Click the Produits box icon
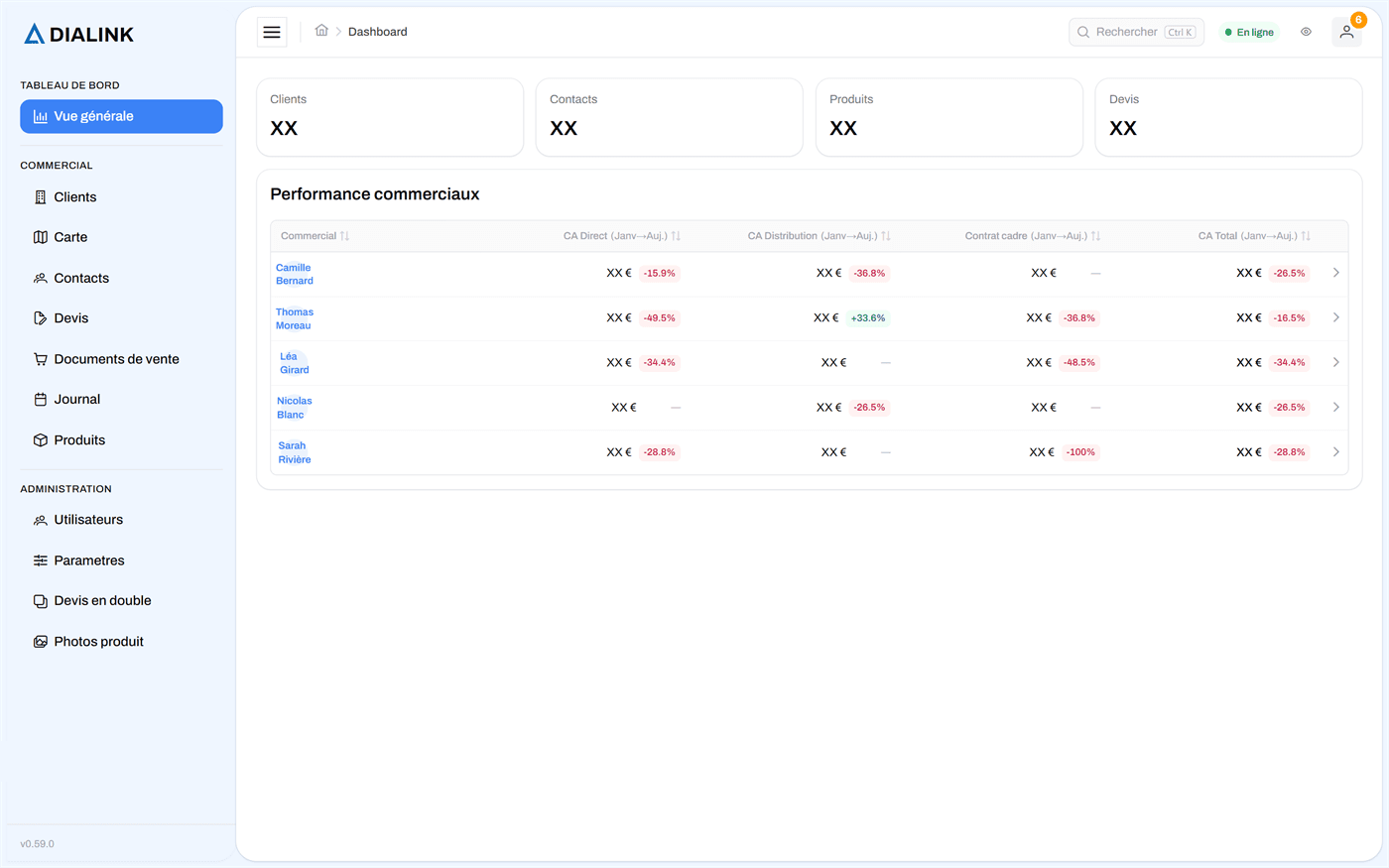The width and height of the screenshot is (1389, 868). (x=41, y=440)
